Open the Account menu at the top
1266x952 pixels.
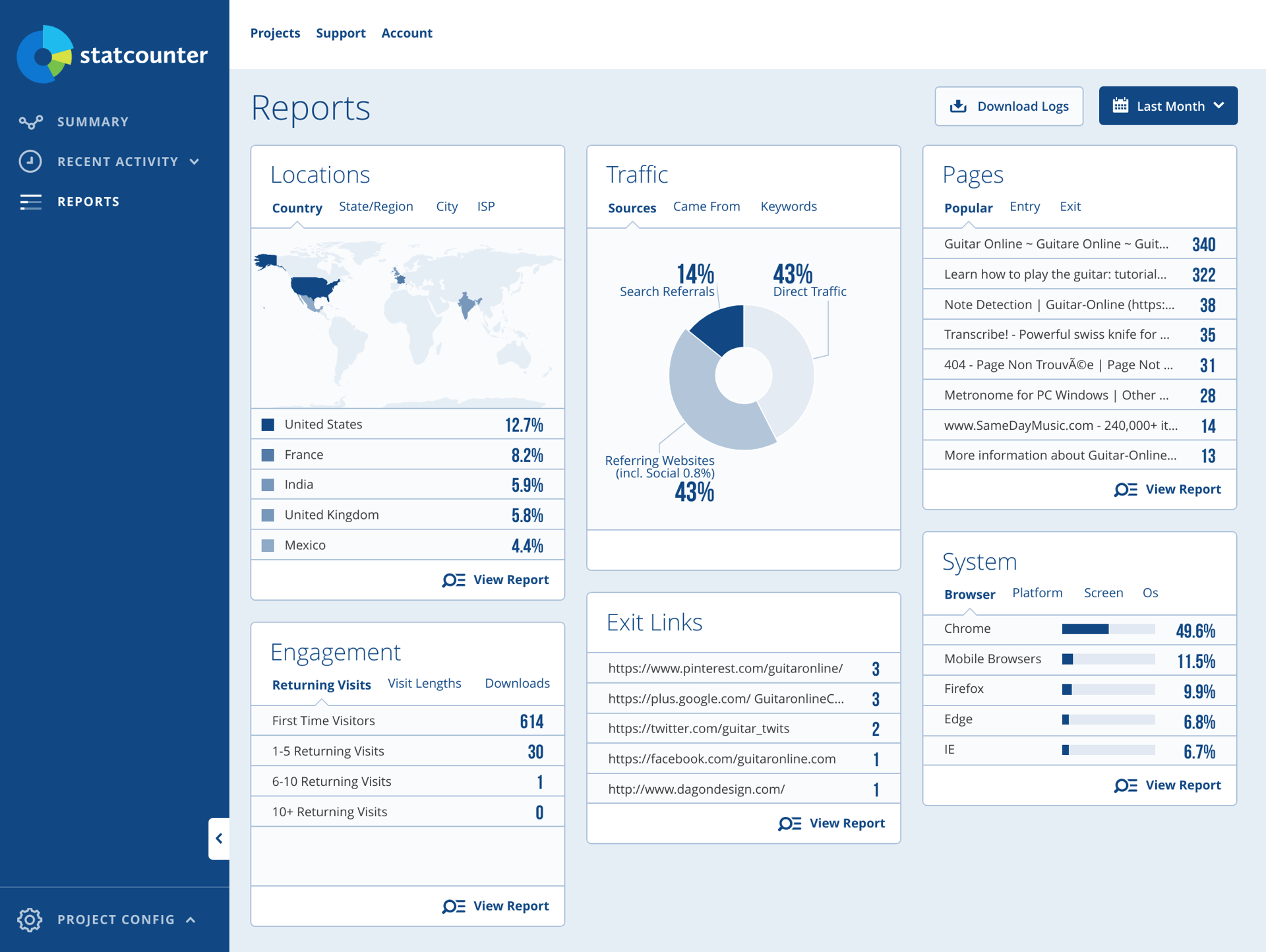point(407,33)
